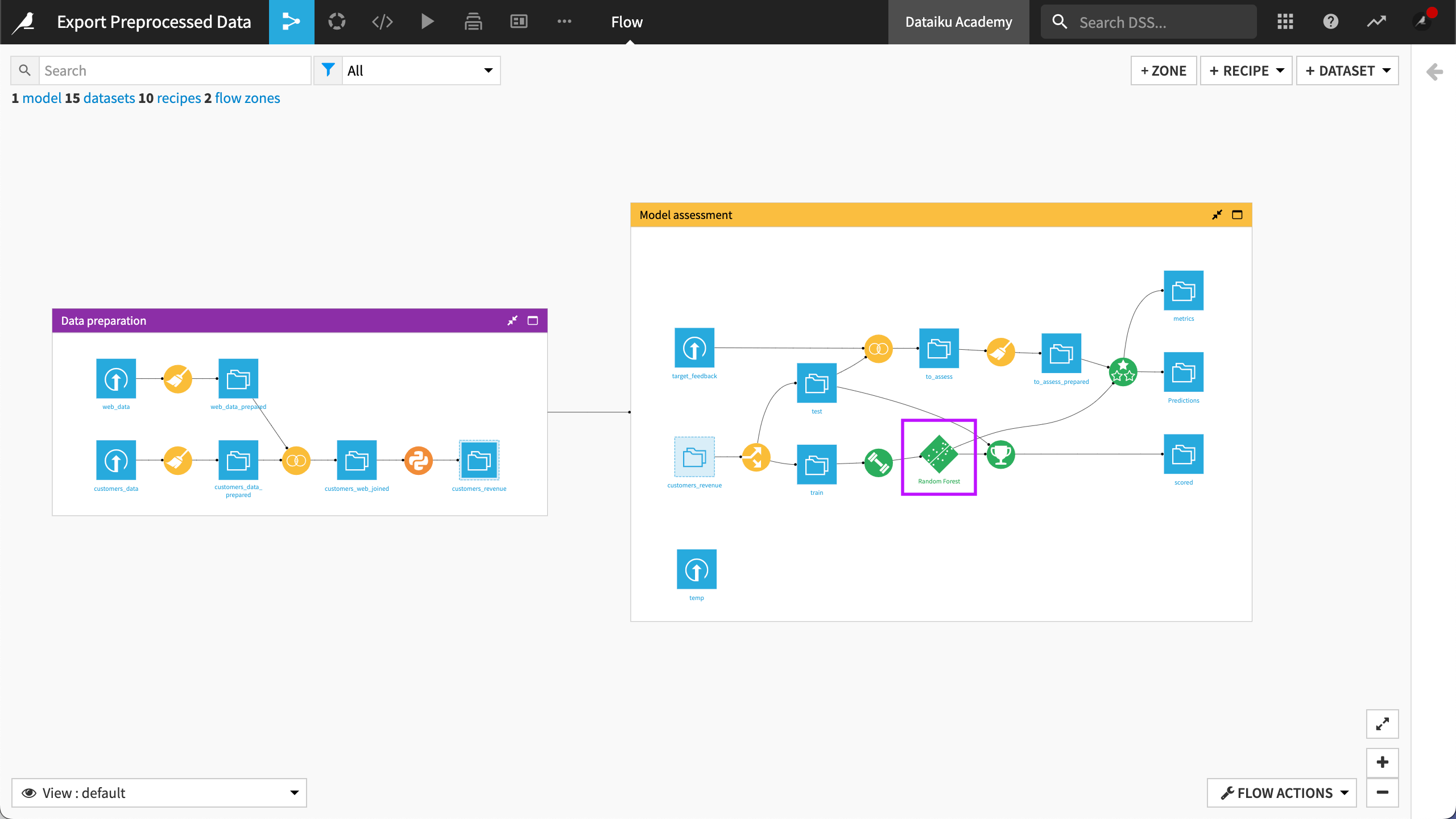
Task: Click the ZONE creation button
Action: 1164,71
